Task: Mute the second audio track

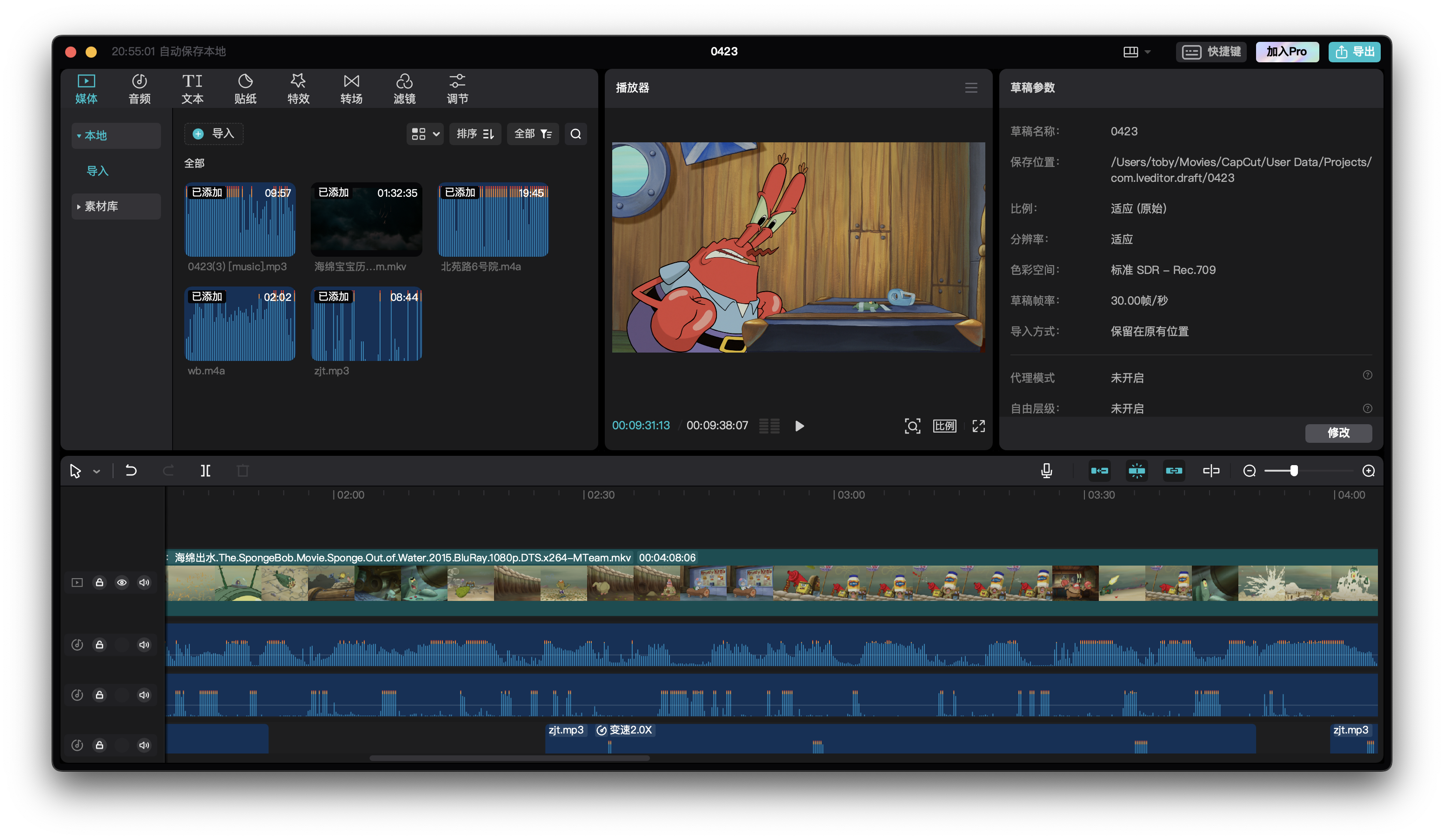Action: 144,695
